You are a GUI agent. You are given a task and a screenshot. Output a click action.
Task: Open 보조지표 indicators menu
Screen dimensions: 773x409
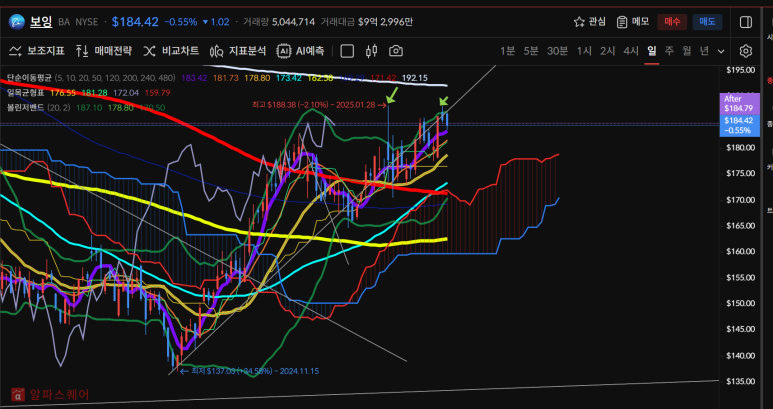[37, 51]
